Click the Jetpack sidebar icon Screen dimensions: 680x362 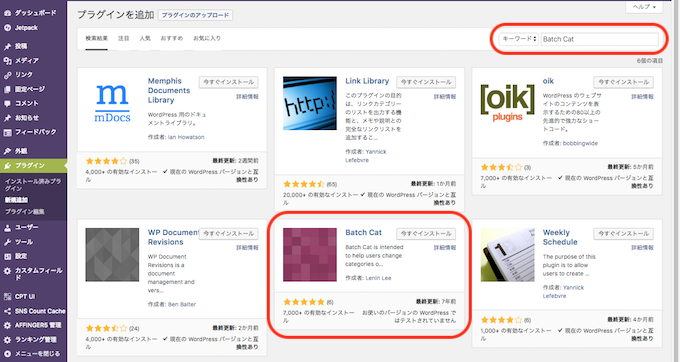[x=7, y=28]
